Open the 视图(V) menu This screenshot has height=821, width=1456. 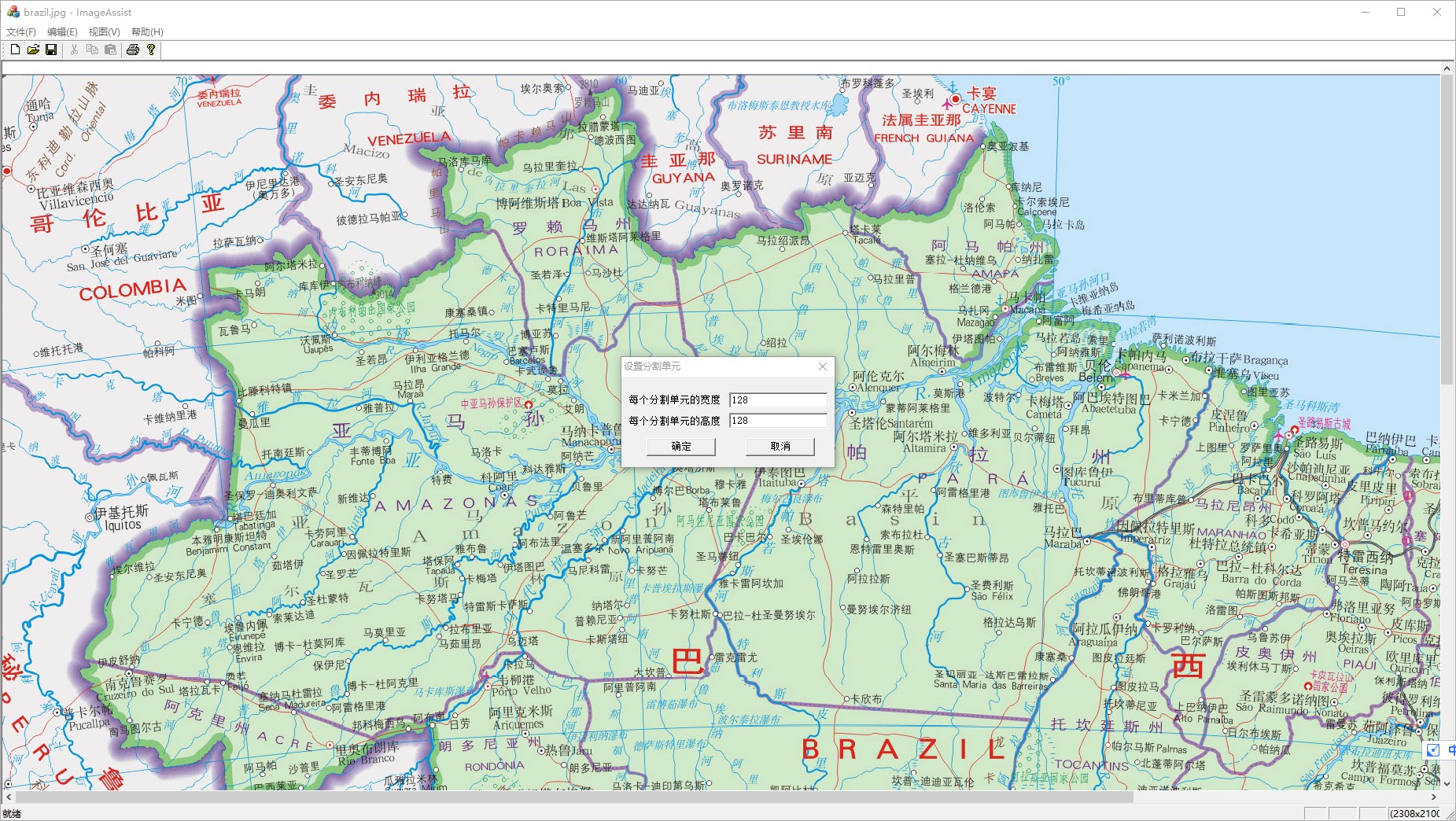pyautogui.click(x=104, y=32)
